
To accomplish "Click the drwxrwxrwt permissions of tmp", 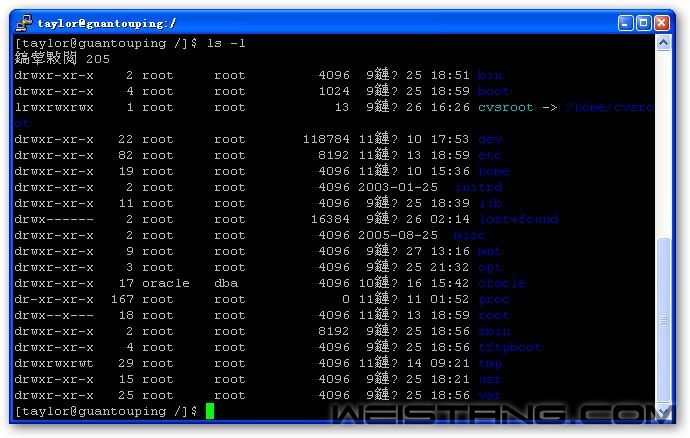I will pos(54,363).
